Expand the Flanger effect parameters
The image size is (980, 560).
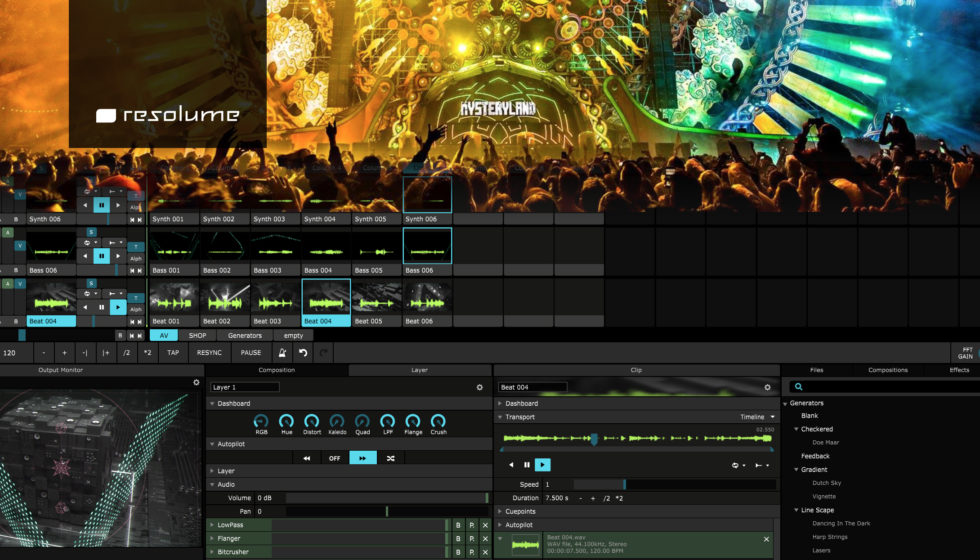pyautogui.click(x=212, y=539)
